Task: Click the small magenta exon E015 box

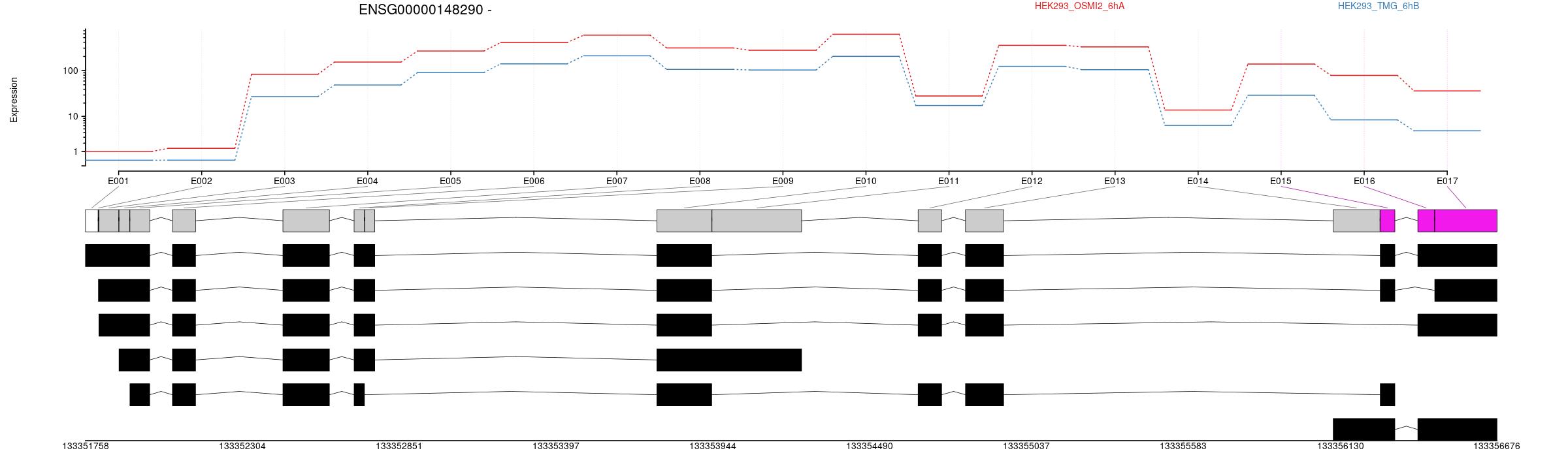Action: pos(1387,221)
